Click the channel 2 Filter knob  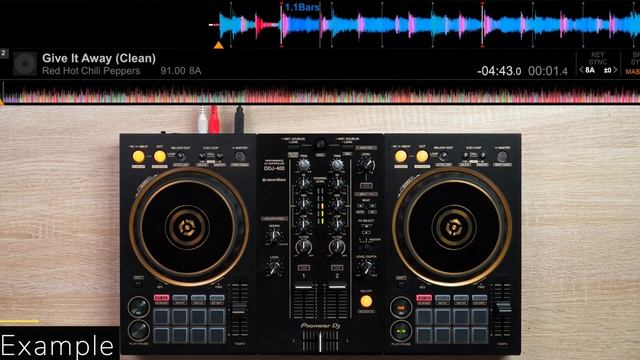coord(337,246)
